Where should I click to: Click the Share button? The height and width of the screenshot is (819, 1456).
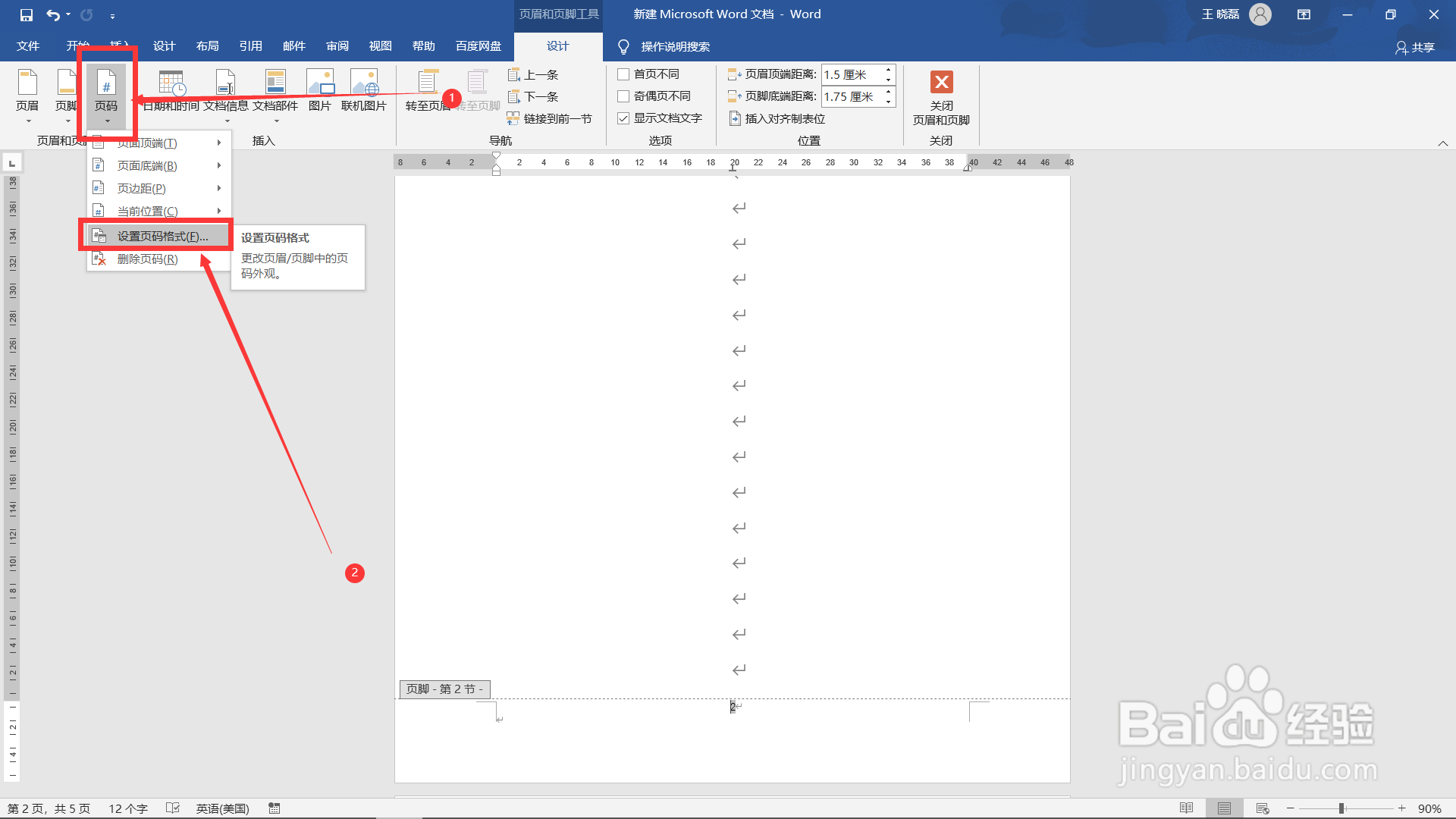(1415, 47)
